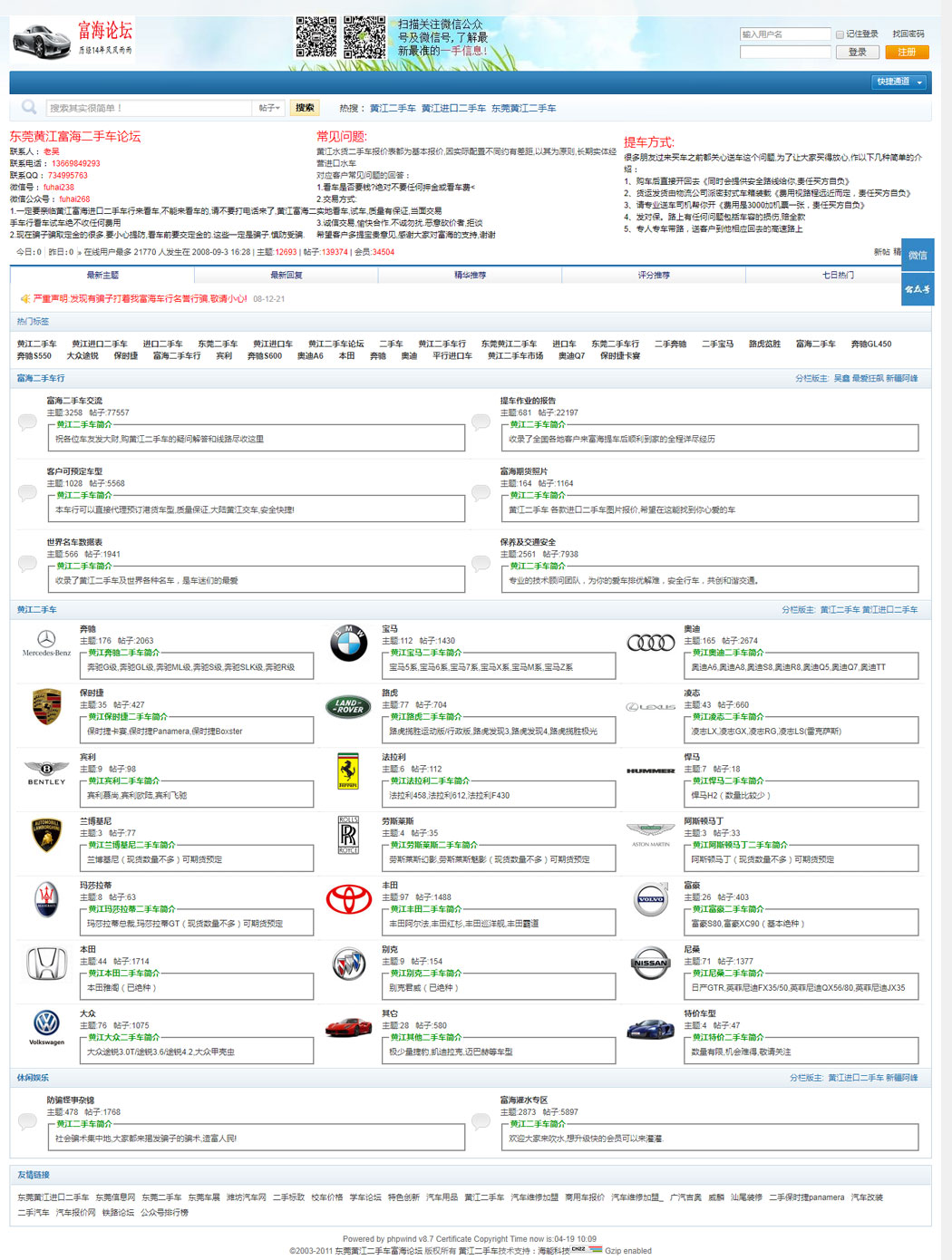Image resolution: width=952 pixels, height=1260 pixels.
Task: Open the red sports car icon for 其它
Action: point(348,1027)
